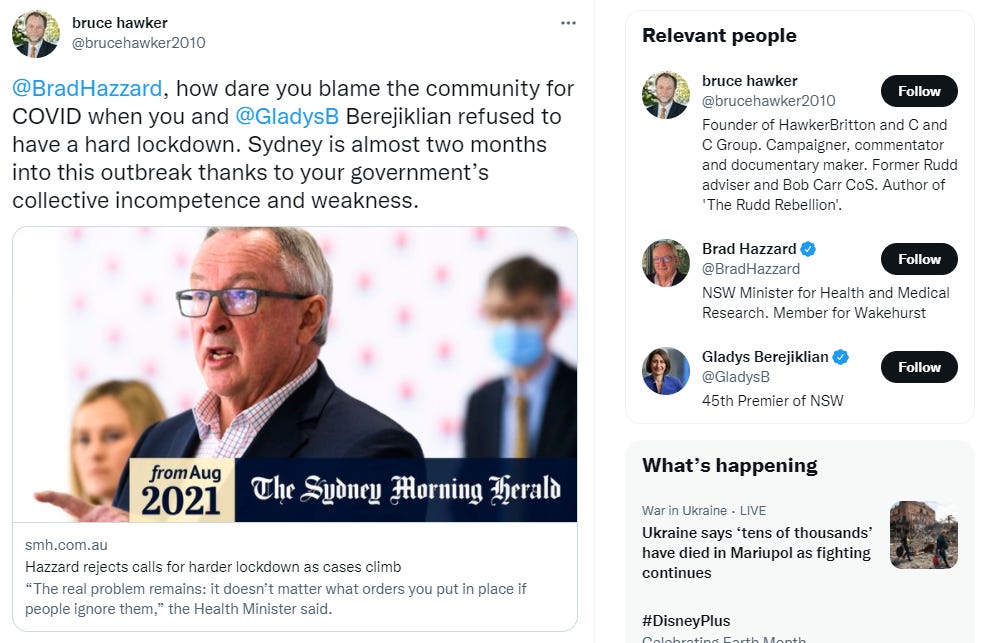Click Gladys Berejiklian's verified badge icon
Image resolution: width=983 pixels, height=643 pixels.
tap(841, 357)
